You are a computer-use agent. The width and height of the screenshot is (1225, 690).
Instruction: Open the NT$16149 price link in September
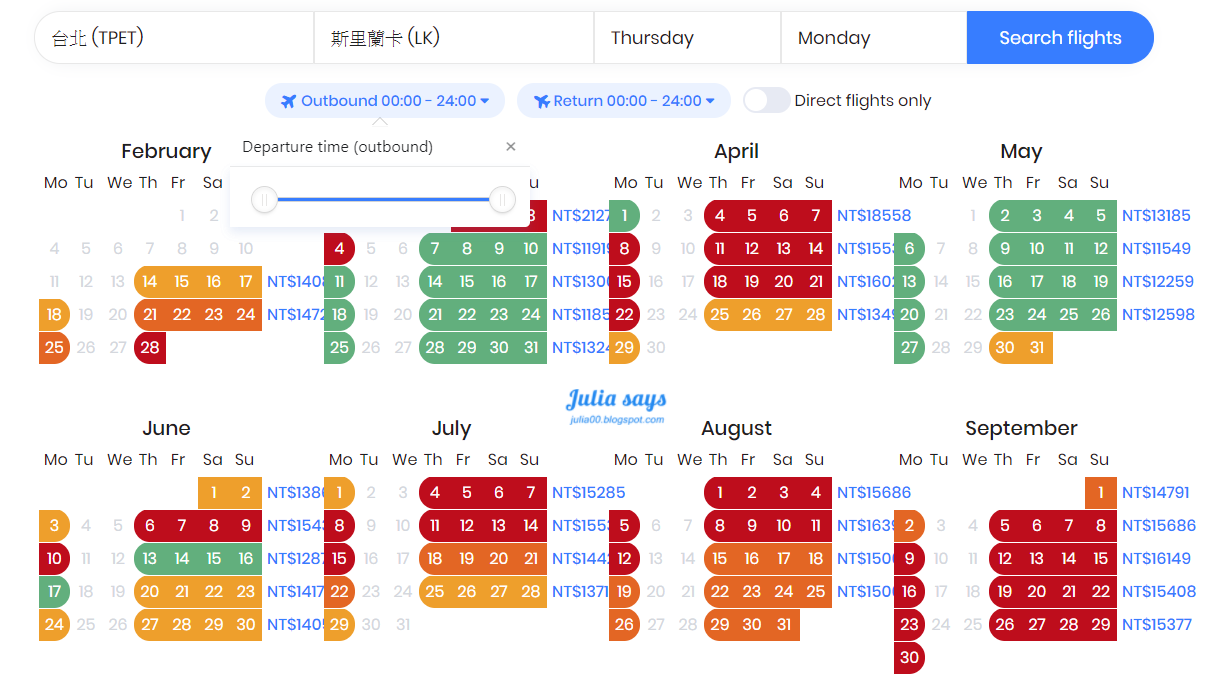(1156, 558)
